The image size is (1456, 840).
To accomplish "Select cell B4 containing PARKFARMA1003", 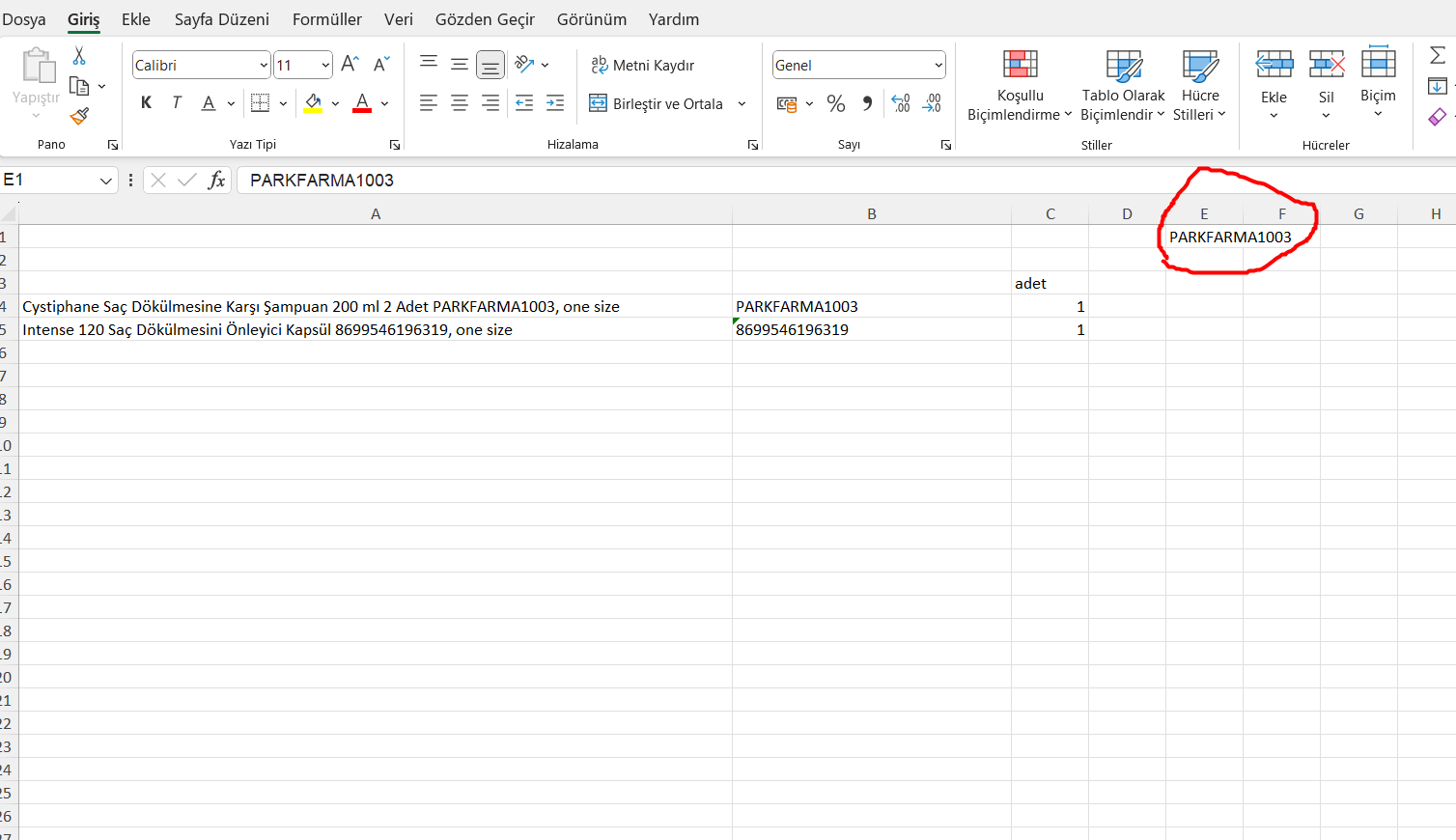I will point(872,306).
